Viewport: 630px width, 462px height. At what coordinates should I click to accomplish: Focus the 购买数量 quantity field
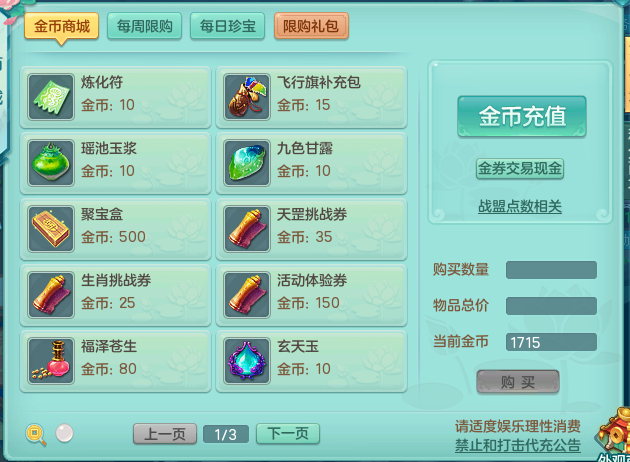(551, 270)
